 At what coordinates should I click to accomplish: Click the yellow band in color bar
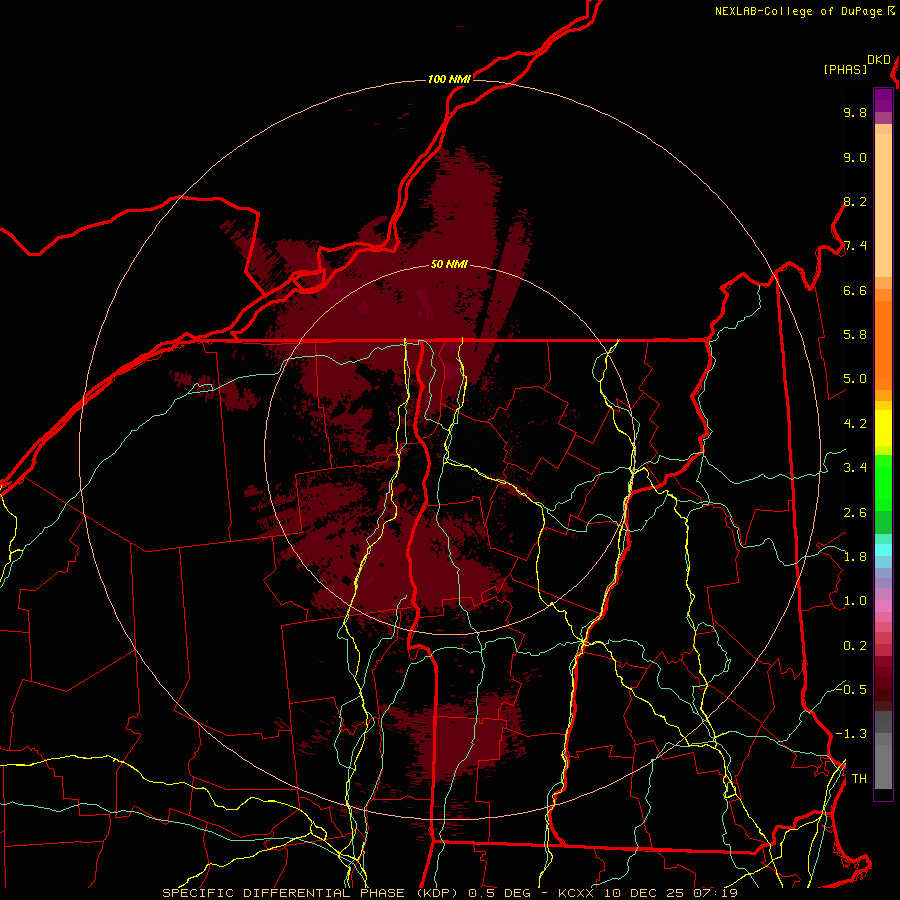(x=883, y=428)
